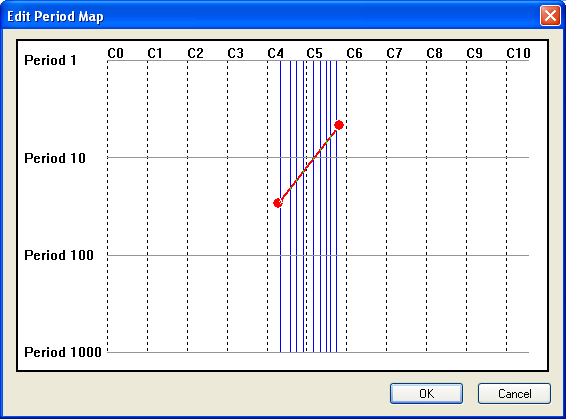Click the red line between control points
Screen dimensions: 566x419
pos(308,164)
